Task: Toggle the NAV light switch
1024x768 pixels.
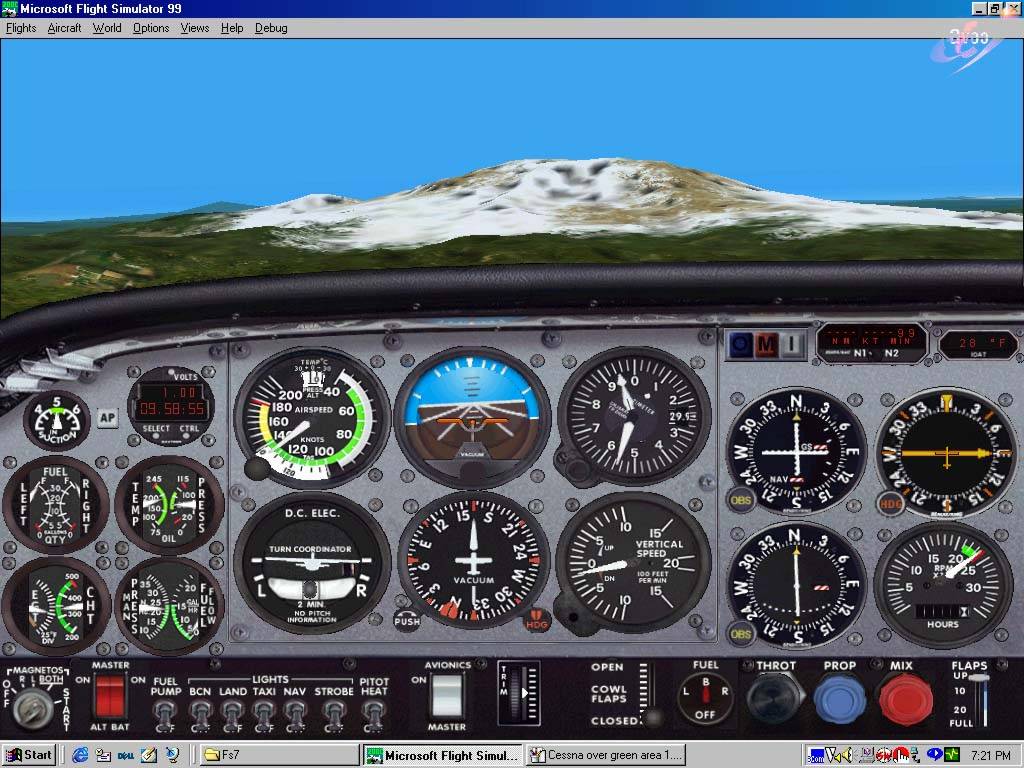Action: pyautogui.click(x=295, y=715)
